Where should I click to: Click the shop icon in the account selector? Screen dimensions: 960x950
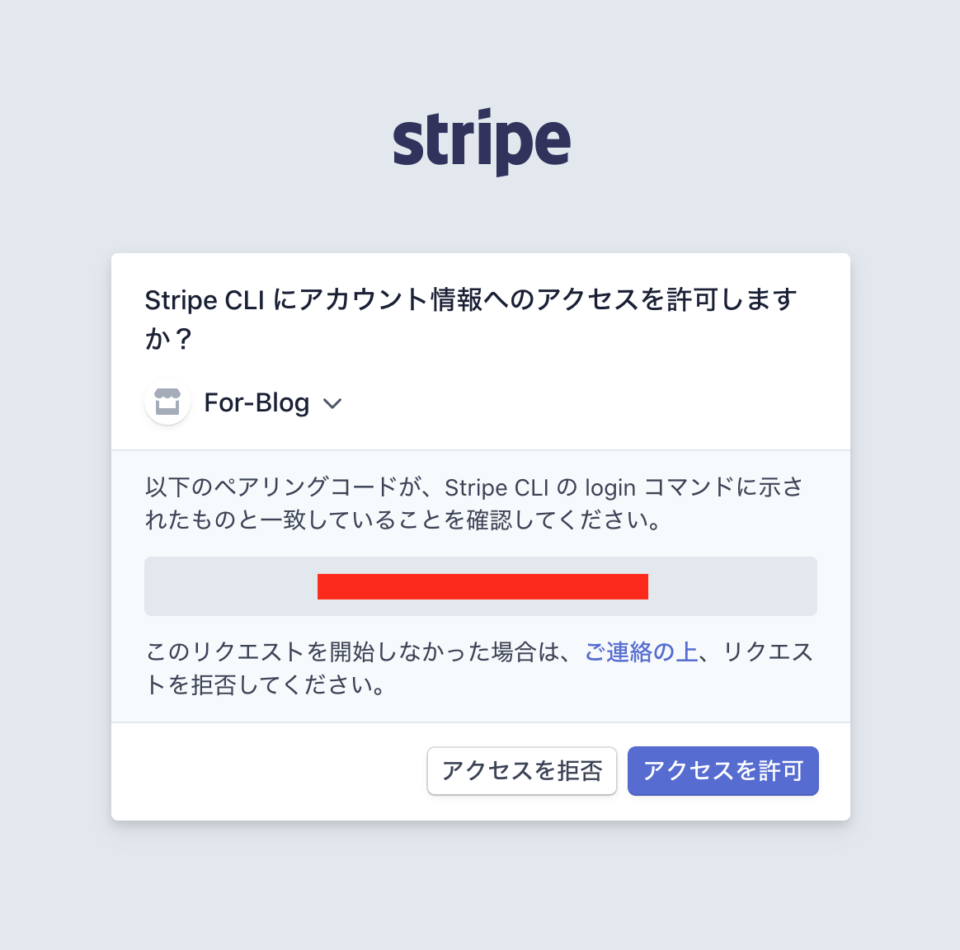coord(166,402)
